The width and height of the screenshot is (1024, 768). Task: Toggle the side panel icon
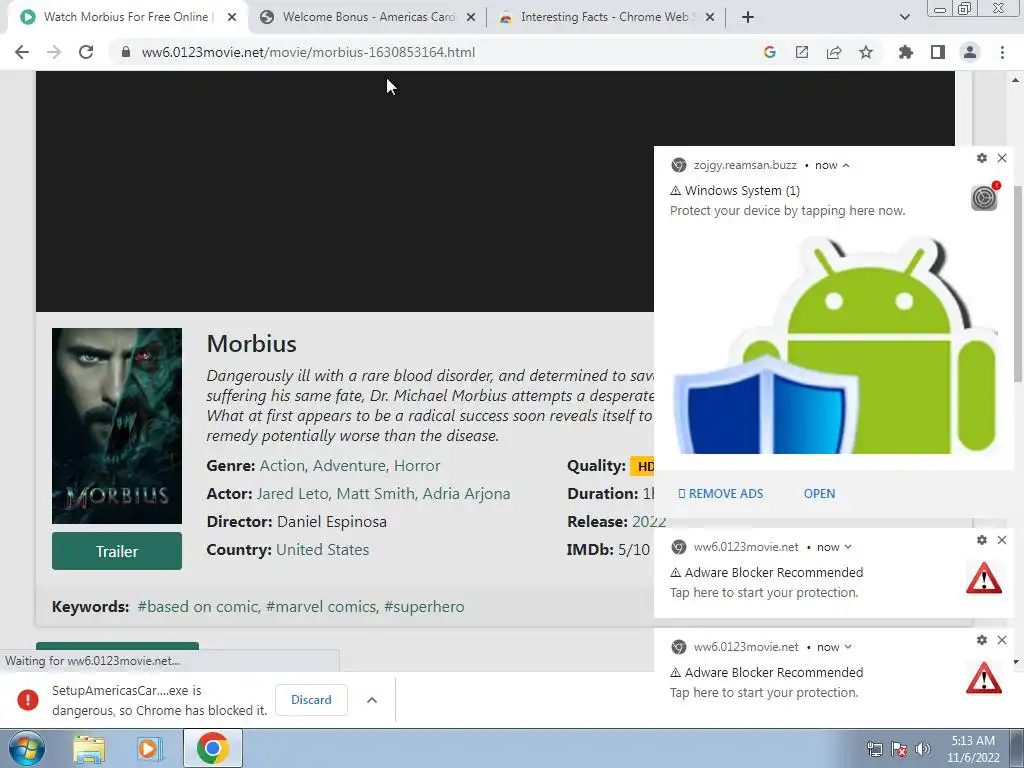[x=937, y=52]
